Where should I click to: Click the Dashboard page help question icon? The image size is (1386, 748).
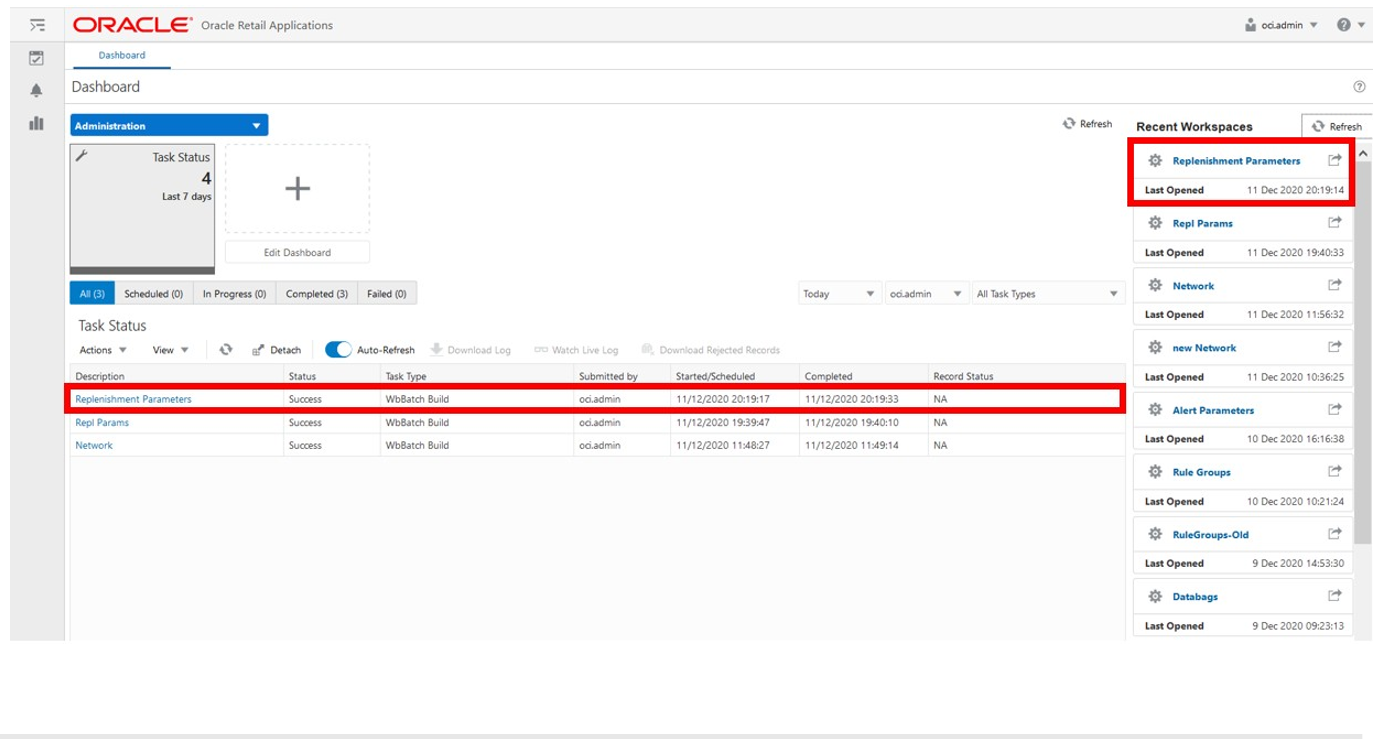pos(1359,87)
